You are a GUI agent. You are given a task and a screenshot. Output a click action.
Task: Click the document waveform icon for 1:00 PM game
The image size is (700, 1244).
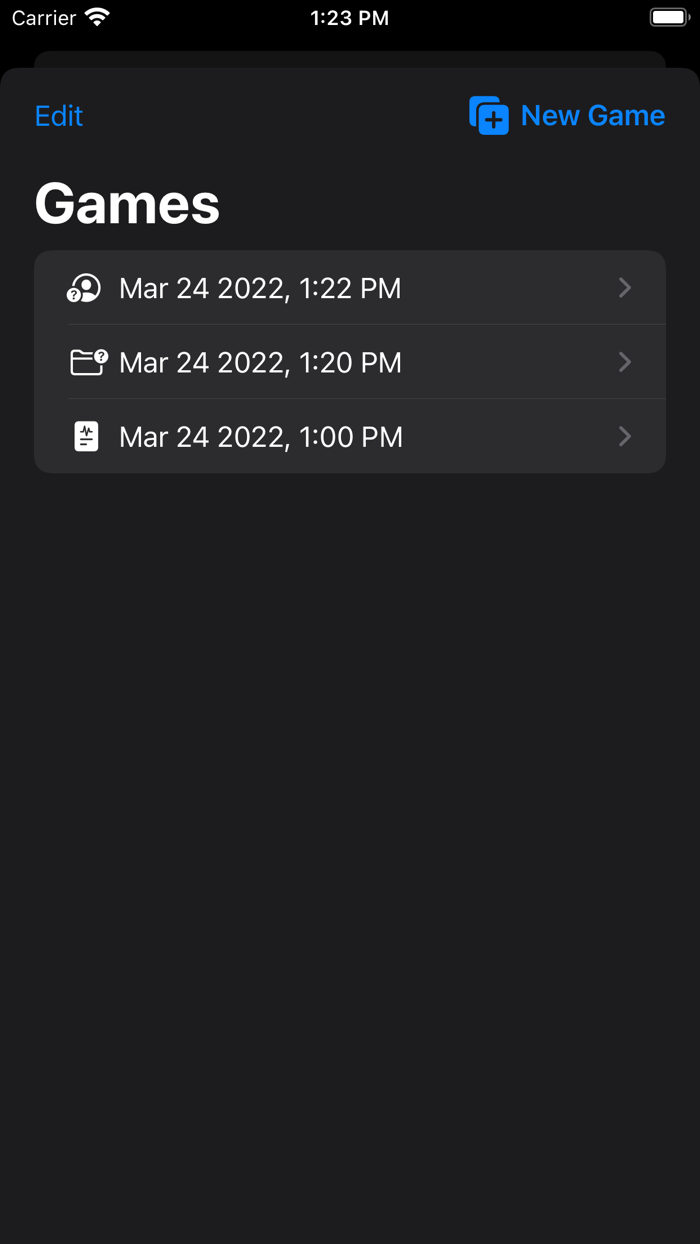(x=87, y=436)
